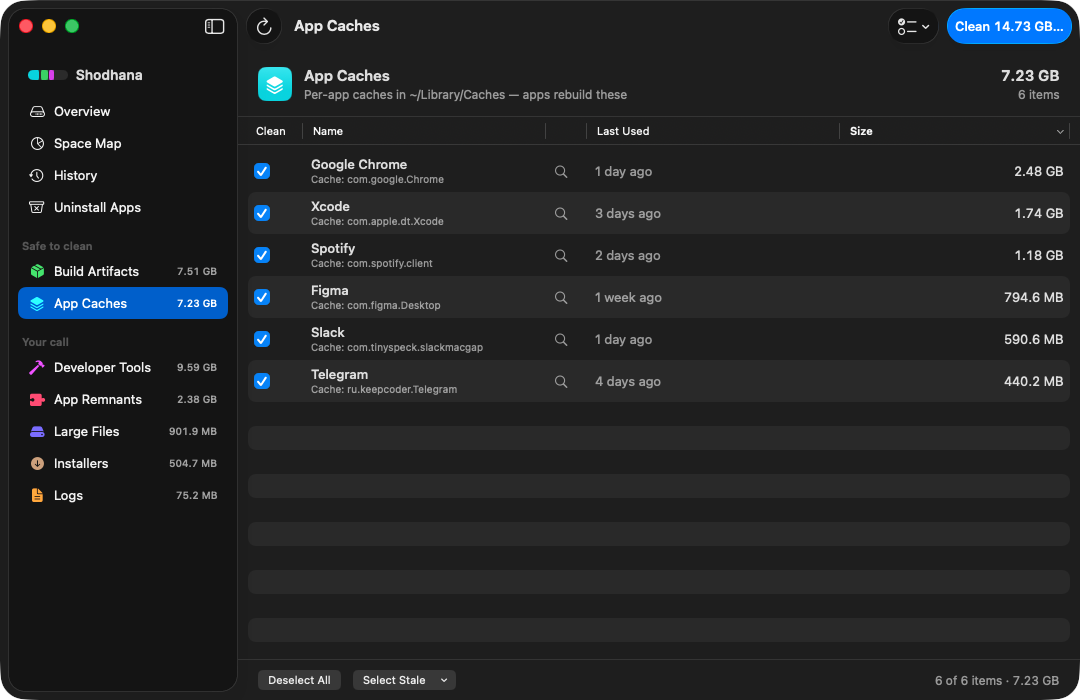
Task: Reveal Spotify cache with magnifier icon
Action: 561,256
